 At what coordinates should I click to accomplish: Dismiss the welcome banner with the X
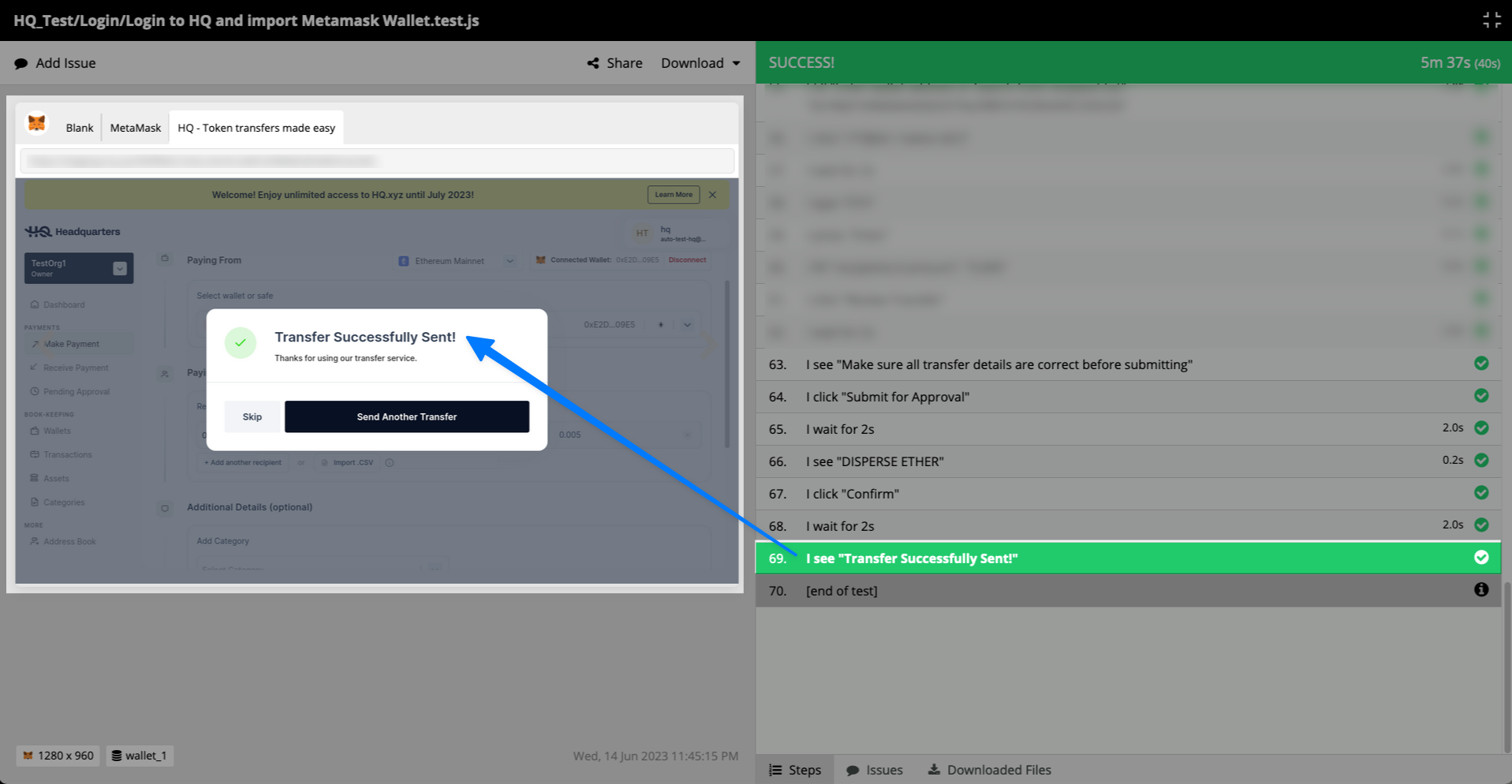pyautogui.click(x=712, y=195)
